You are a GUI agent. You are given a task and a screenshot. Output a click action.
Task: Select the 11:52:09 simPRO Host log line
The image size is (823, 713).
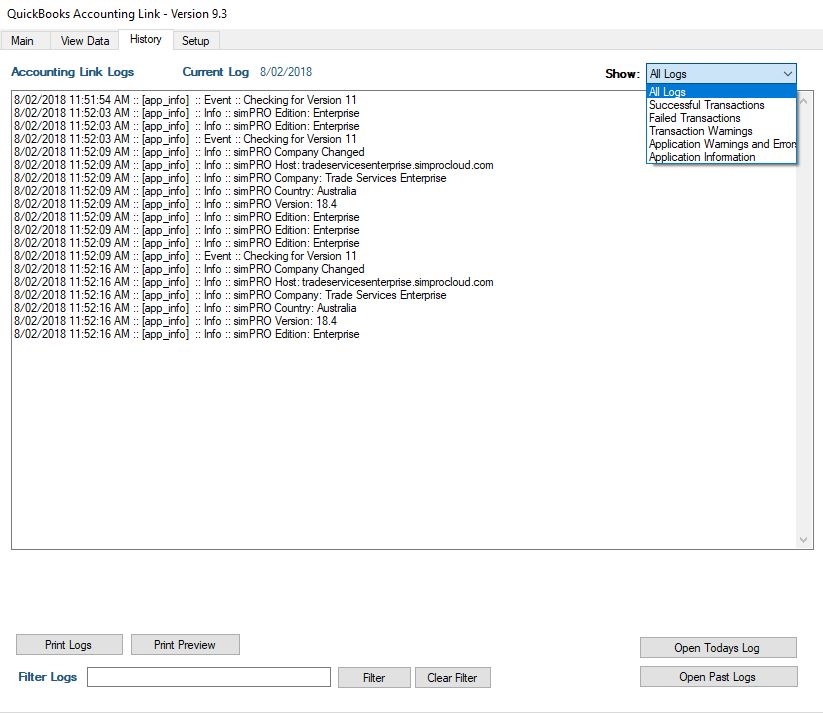coord(254,165)
